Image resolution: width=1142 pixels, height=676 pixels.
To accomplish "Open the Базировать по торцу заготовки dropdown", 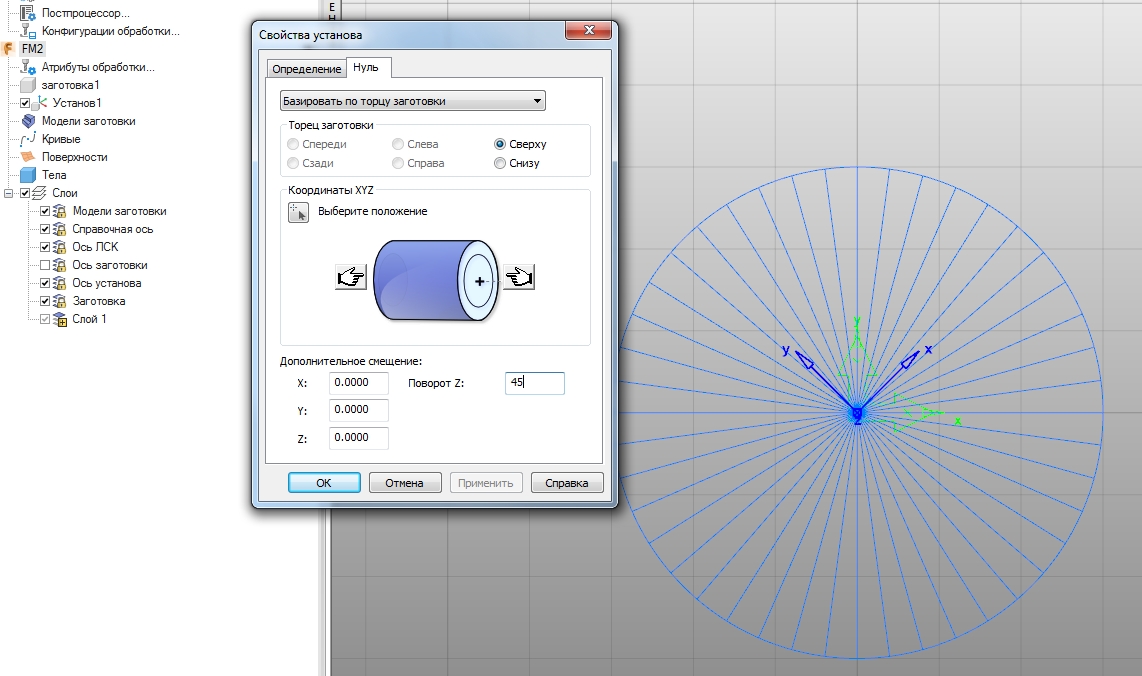I will 412,101.
